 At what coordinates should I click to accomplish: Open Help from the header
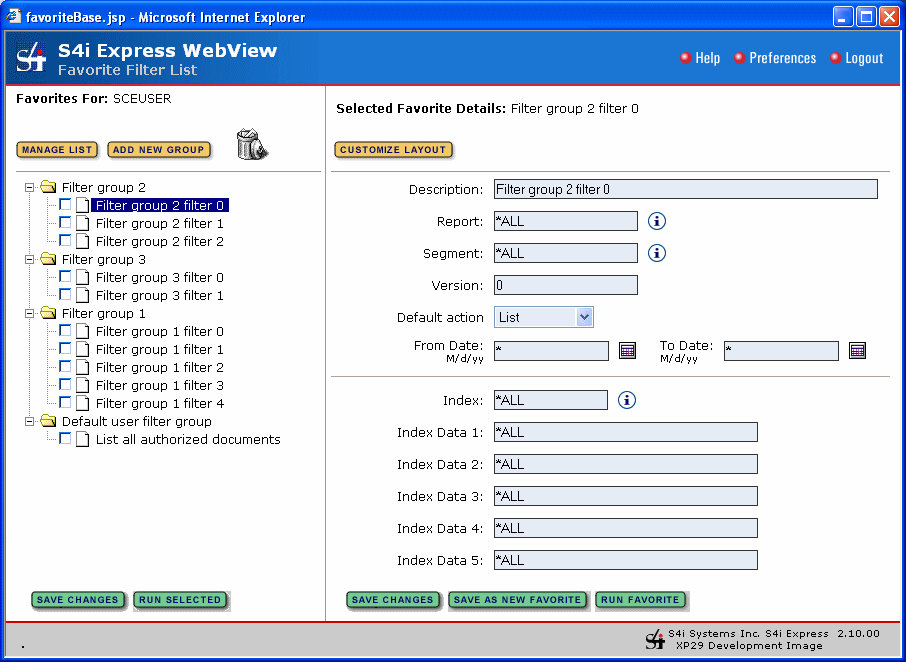point(707,58)
